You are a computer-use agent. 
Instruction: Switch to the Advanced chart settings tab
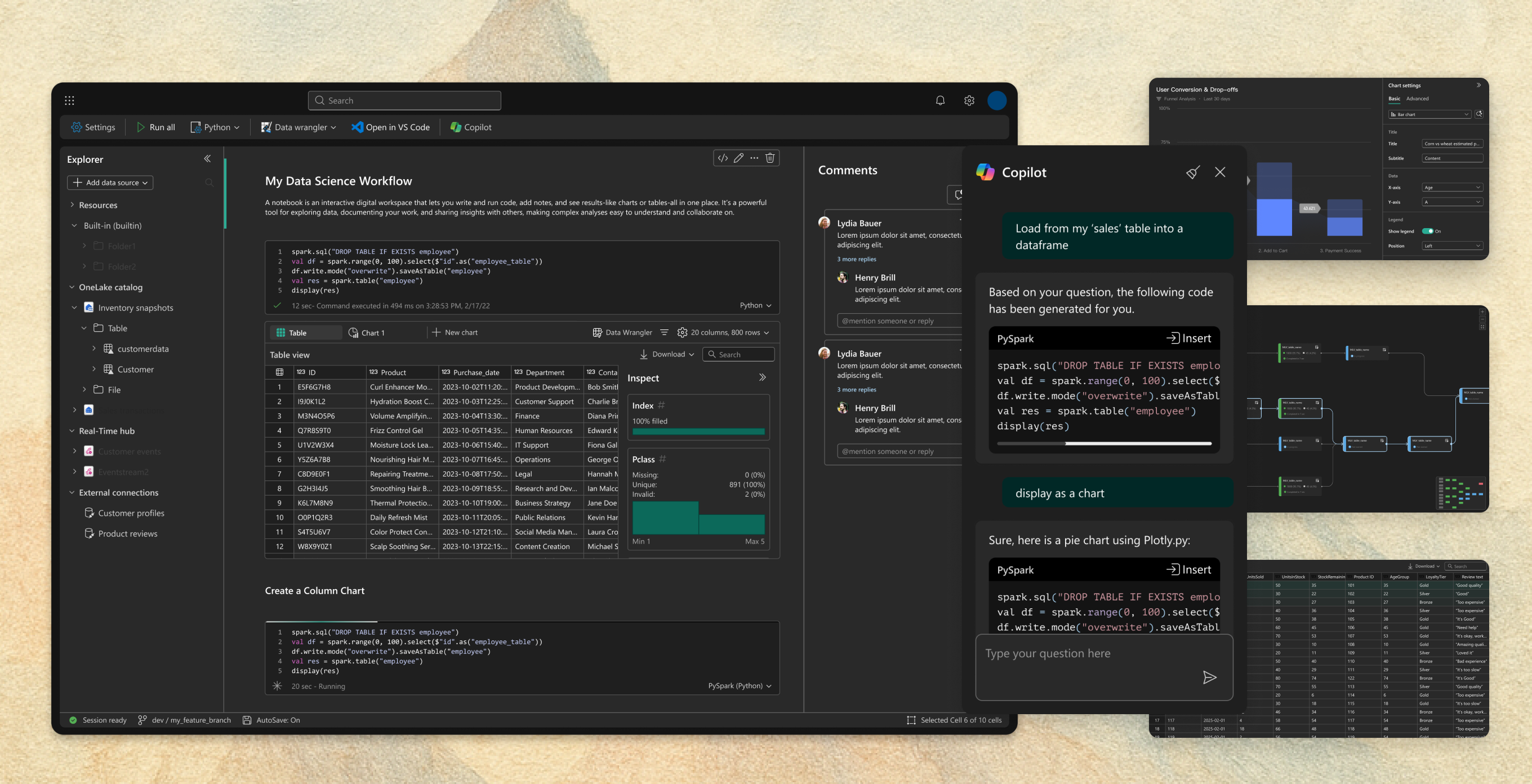point(1417,99)
